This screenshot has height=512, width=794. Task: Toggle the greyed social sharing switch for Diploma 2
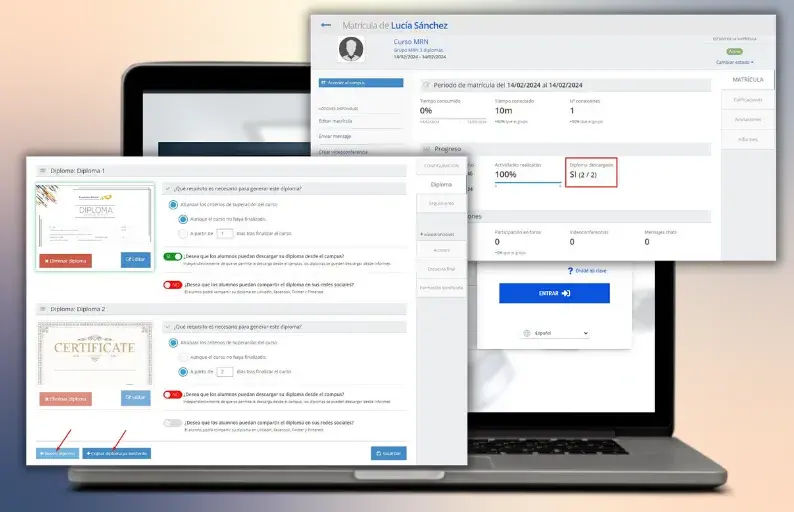(173, 423)
